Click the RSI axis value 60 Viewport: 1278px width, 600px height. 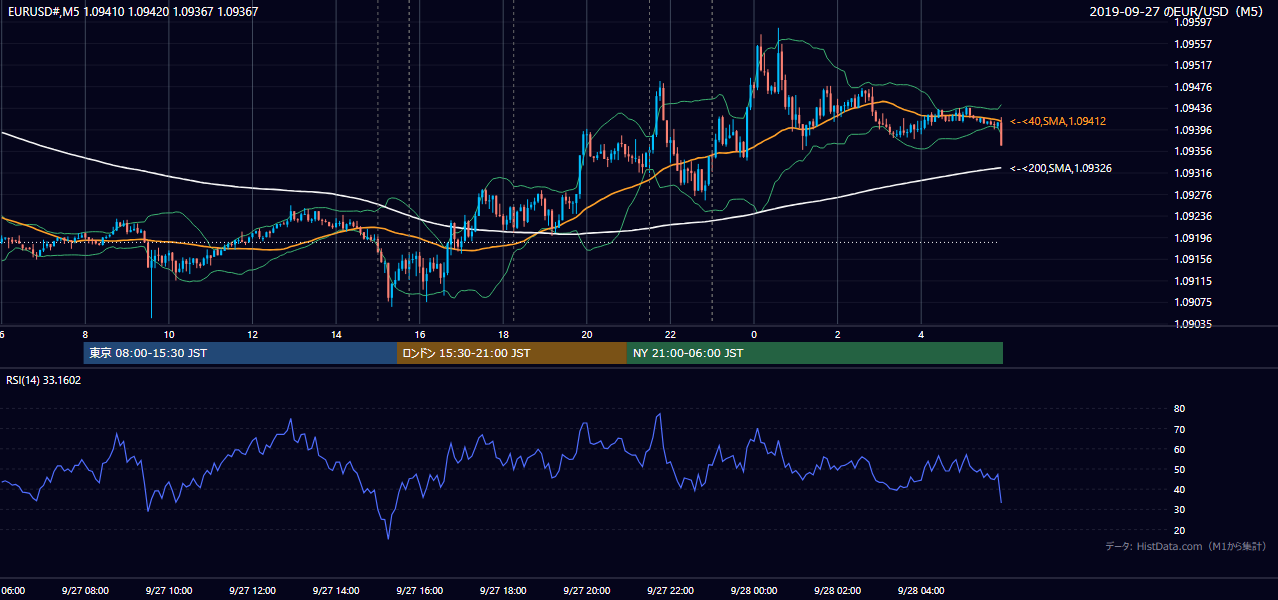pos(1179,449)
